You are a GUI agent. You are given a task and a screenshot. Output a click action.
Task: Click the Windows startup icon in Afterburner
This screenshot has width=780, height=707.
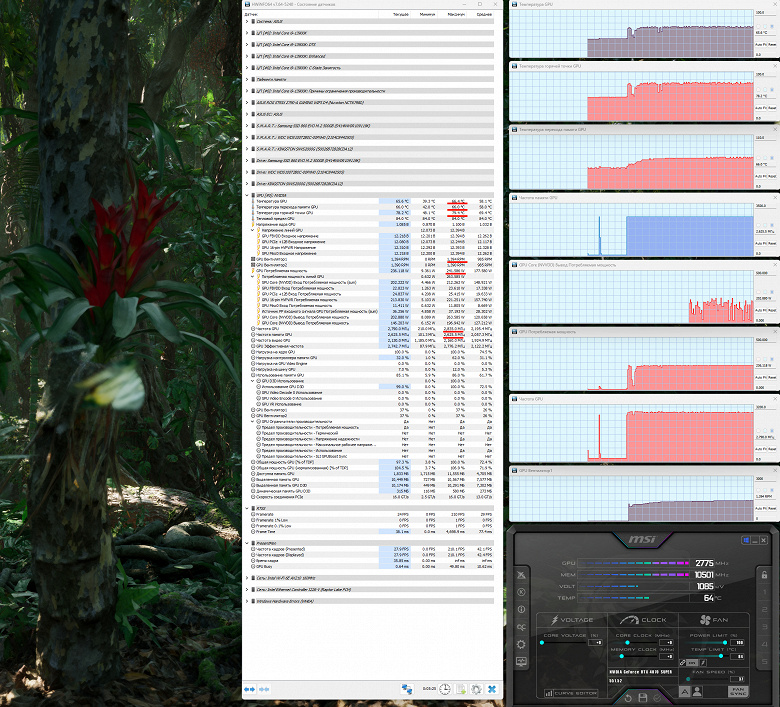(745, 540)
